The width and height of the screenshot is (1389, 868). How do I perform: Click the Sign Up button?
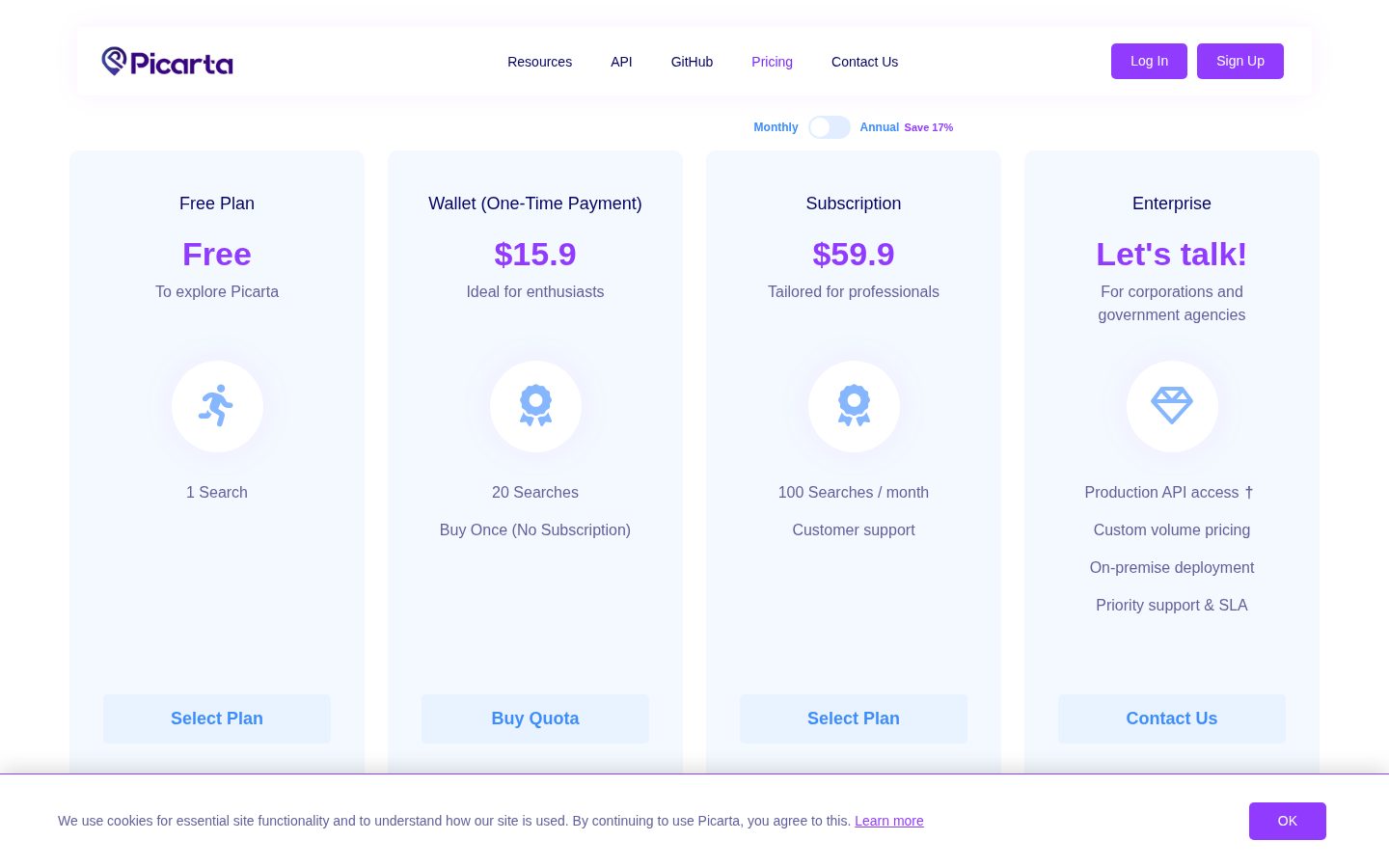[x=1240, y=61]
